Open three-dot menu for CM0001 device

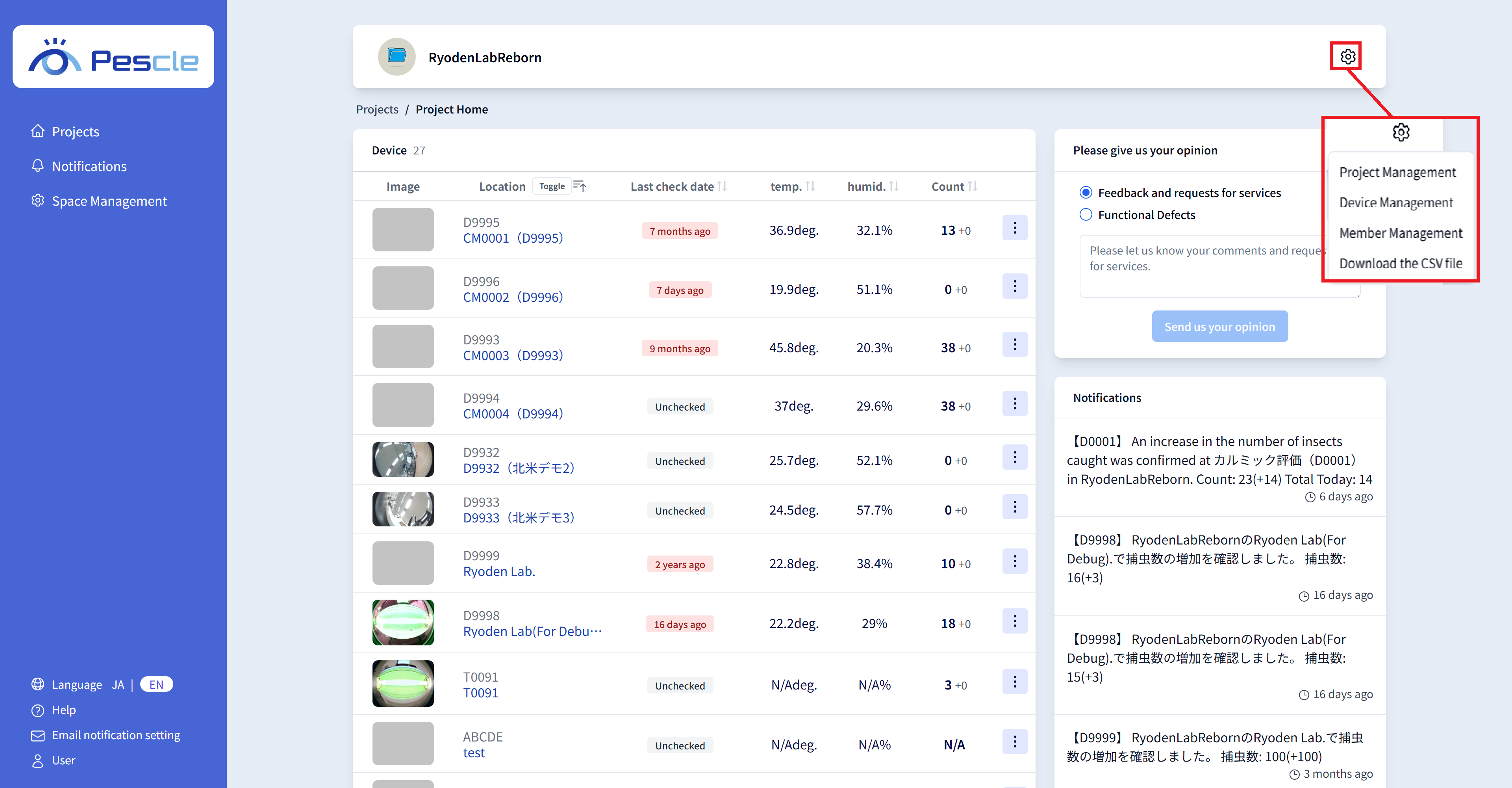[1014, 229]
